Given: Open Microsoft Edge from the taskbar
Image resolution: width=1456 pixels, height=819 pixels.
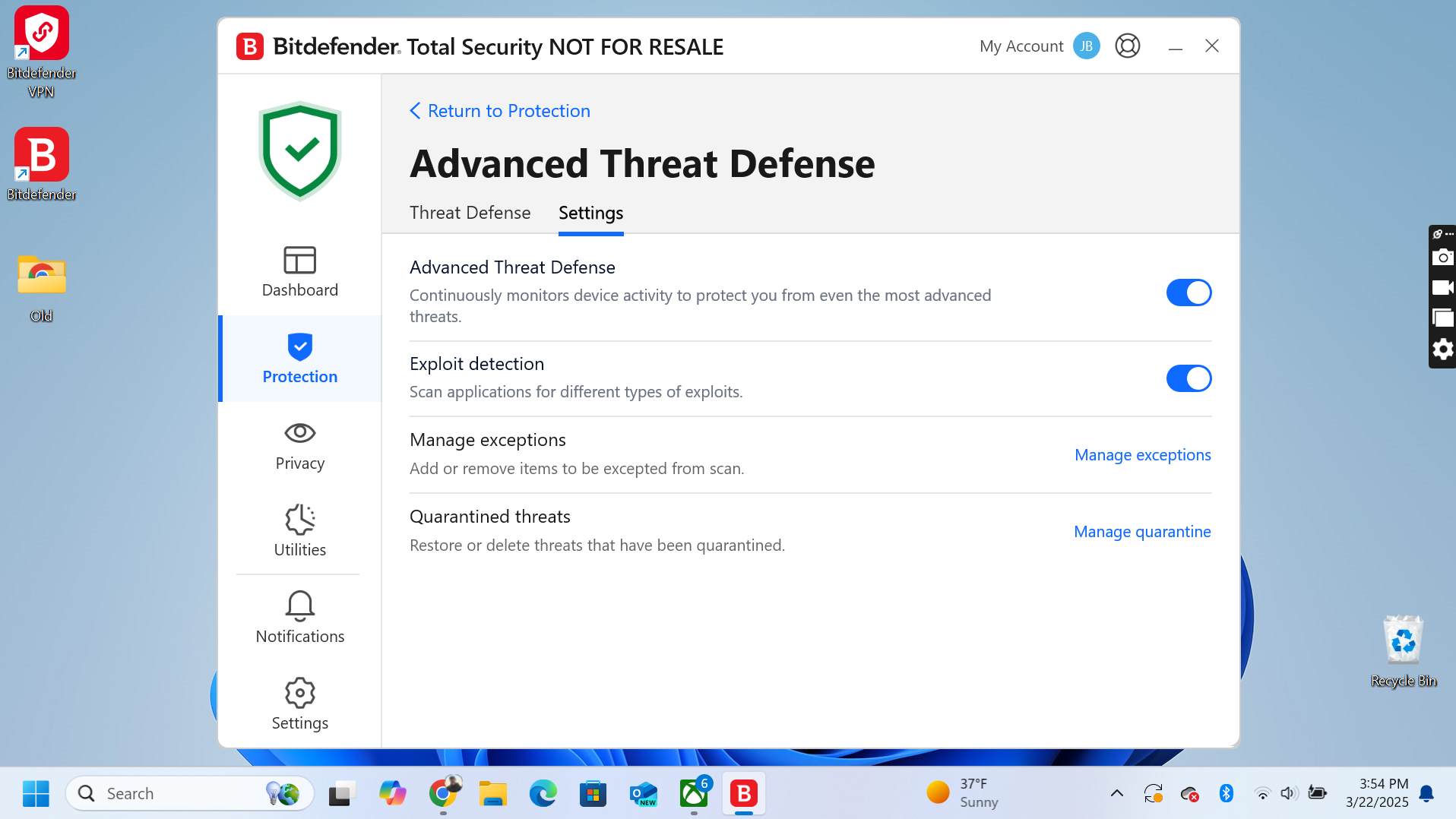Looking at the screenshot, I should [x=543, y=793].
